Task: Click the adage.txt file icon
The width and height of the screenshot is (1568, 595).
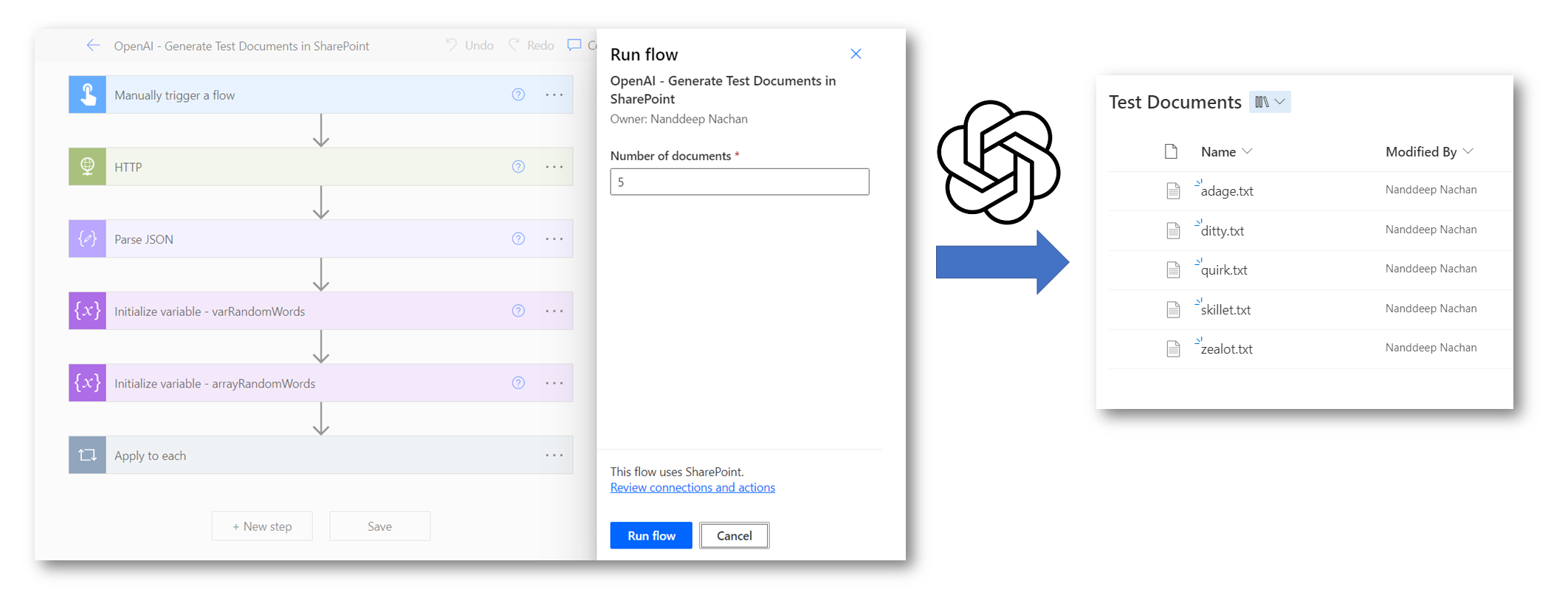Action: tap(1173, 191)
